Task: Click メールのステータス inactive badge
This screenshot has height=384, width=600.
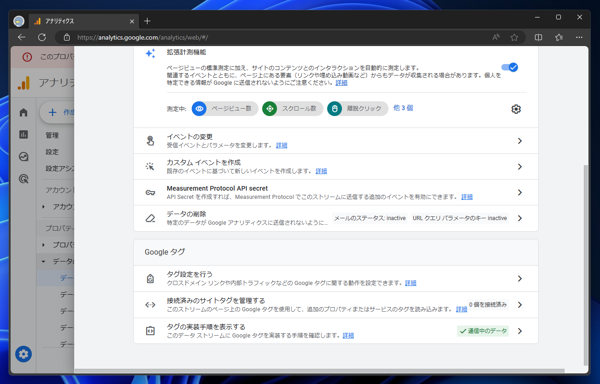Action: (370, 218)
